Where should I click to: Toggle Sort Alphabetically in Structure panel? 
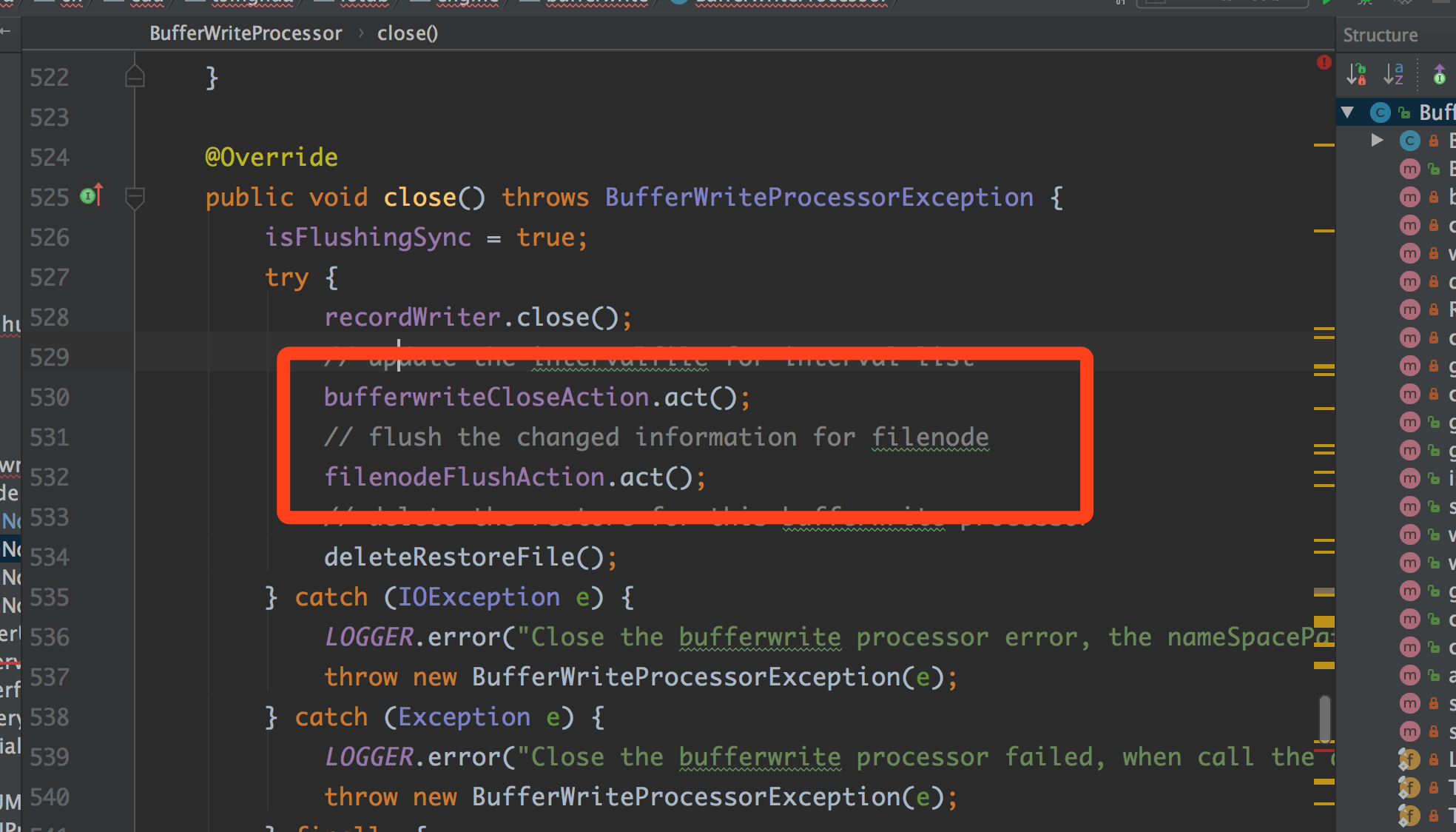(1393, 73)
